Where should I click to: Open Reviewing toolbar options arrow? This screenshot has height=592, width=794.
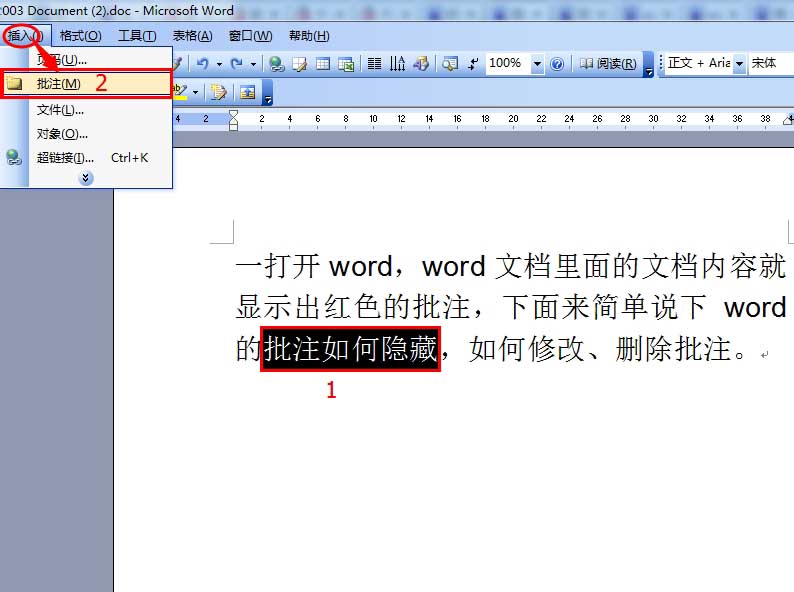click(x=268, y=93)
